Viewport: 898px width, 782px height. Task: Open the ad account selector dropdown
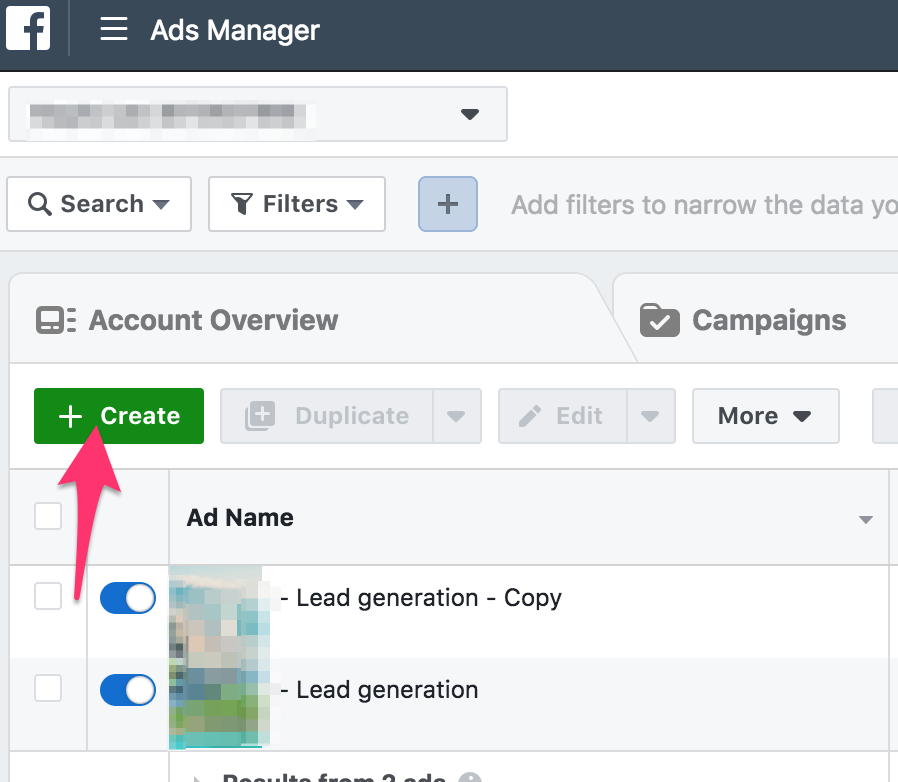point(258,114)
